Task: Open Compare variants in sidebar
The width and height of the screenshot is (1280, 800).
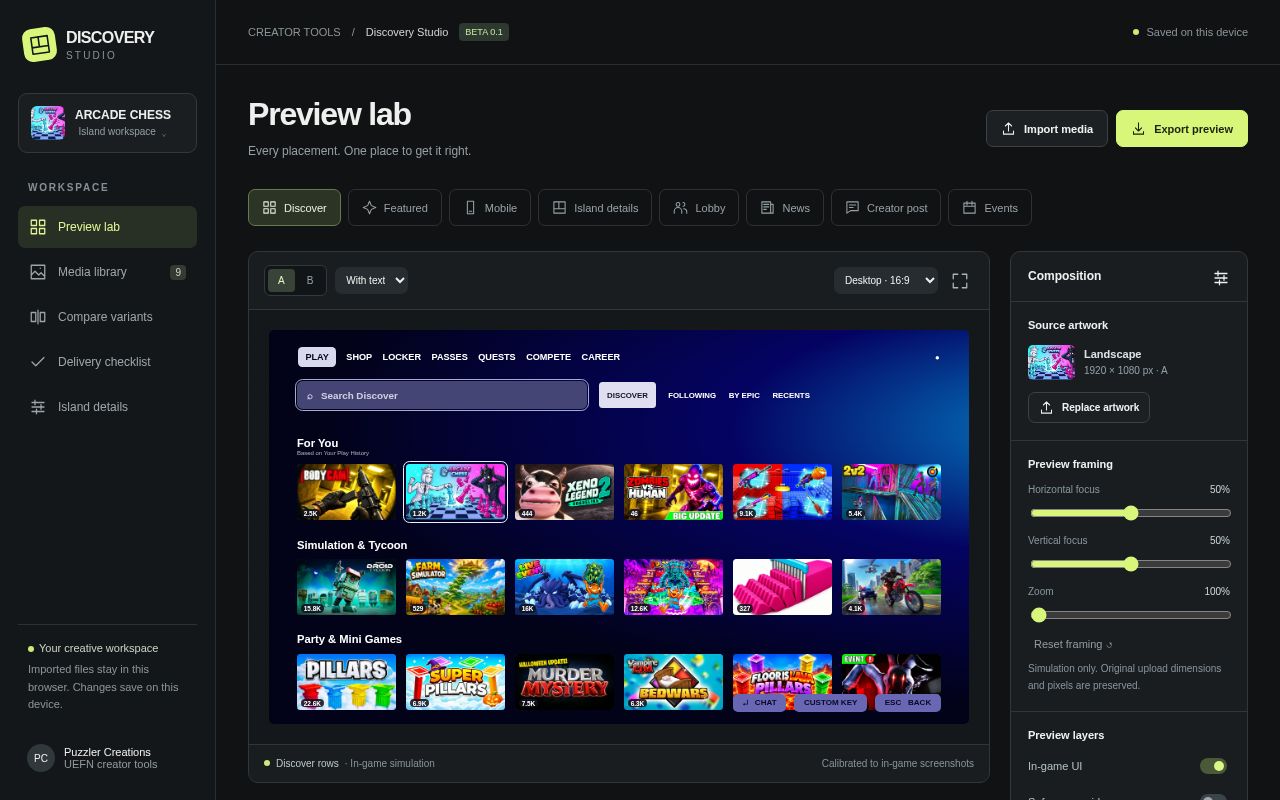Action: click(107, 317)
